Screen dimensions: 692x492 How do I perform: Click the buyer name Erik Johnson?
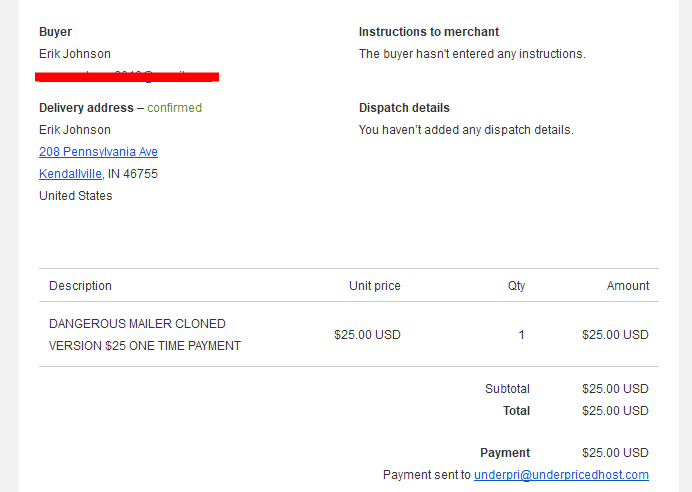[x=75, y=54]
